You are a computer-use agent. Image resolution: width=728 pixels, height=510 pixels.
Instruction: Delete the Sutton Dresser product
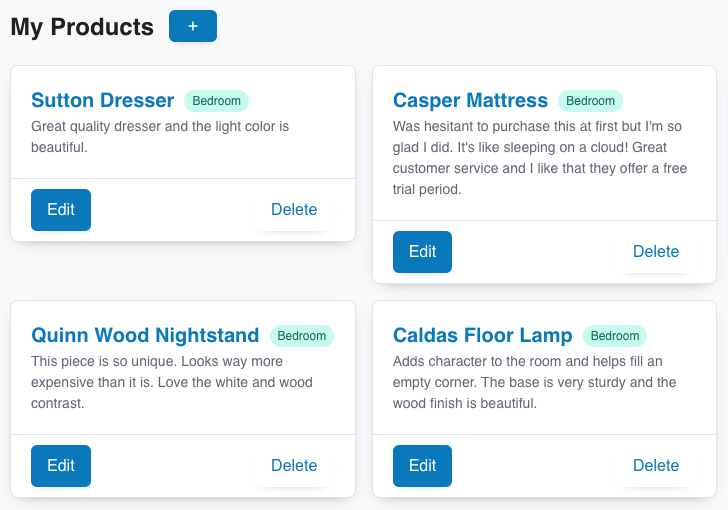[x=294, y=209]
